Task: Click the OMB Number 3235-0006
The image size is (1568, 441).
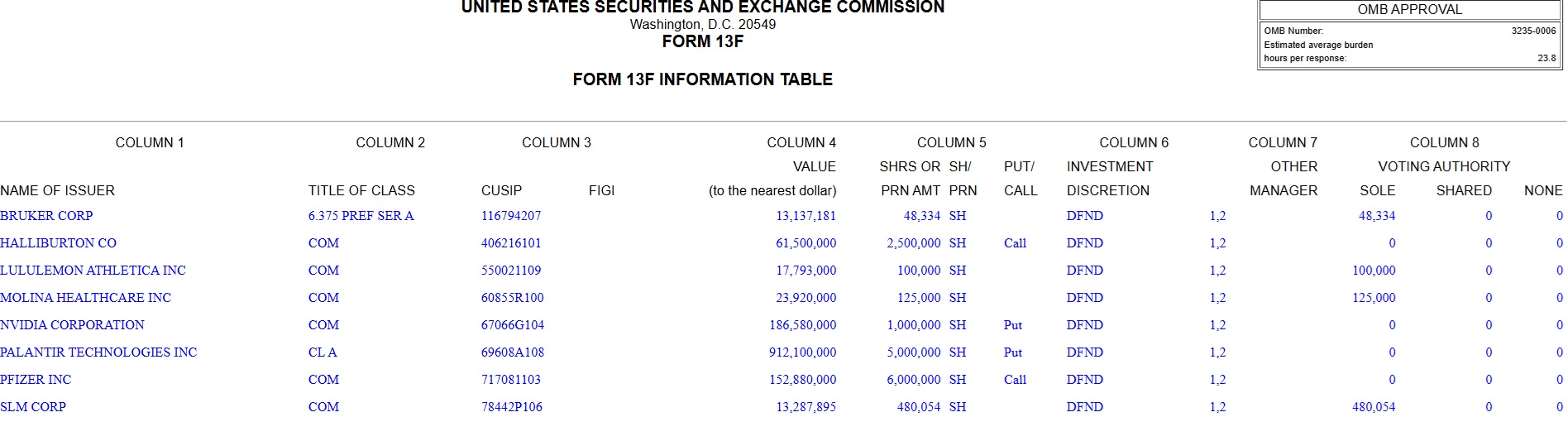Action: [x=1533, y=31]
